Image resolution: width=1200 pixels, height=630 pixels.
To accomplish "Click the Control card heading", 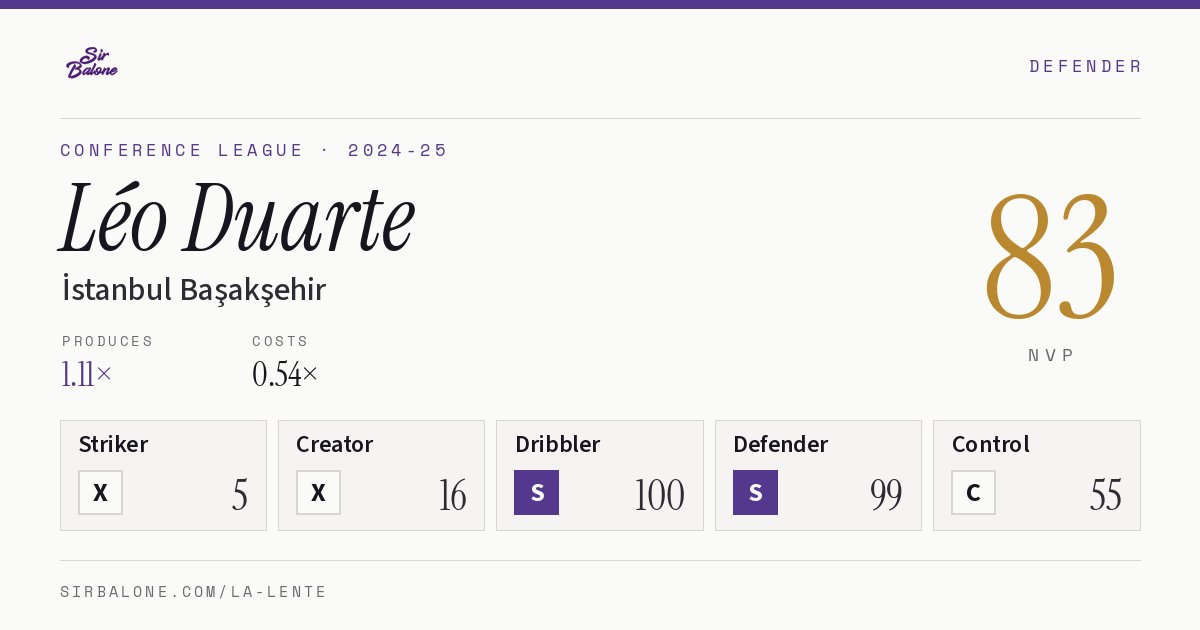I will coord(990,444).
